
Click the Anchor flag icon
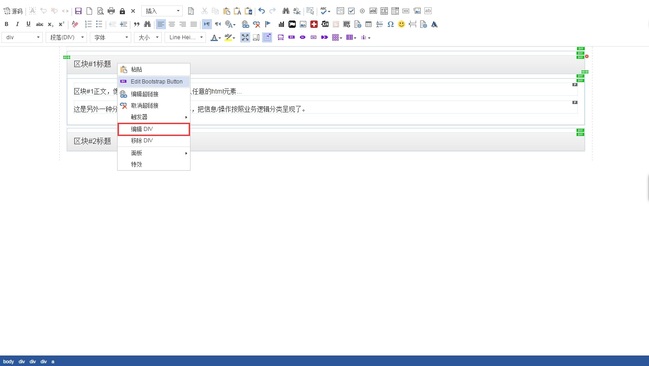coord(267,24)
